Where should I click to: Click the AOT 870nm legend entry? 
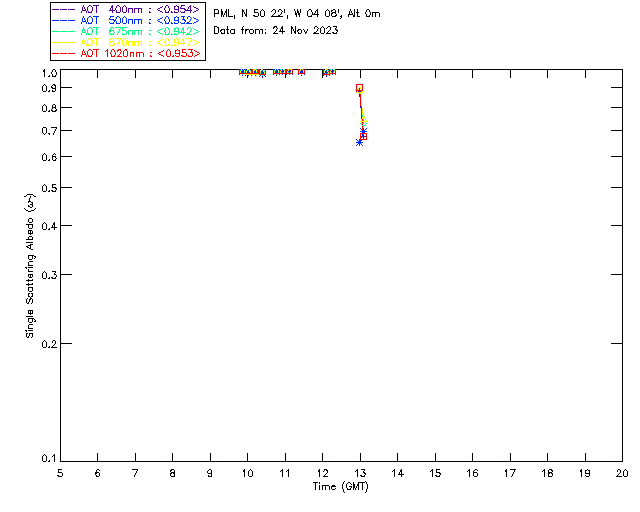126,42
